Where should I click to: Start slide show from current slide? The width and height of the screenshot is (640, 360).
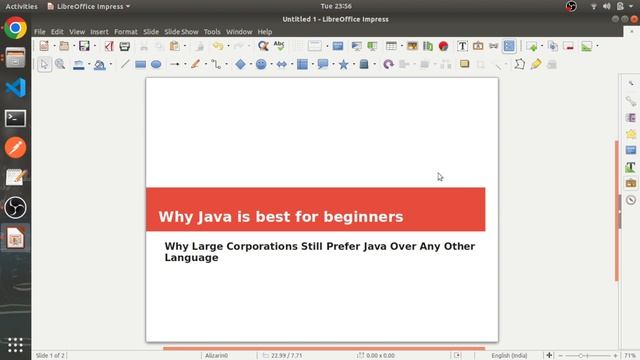tap(372, 46)
